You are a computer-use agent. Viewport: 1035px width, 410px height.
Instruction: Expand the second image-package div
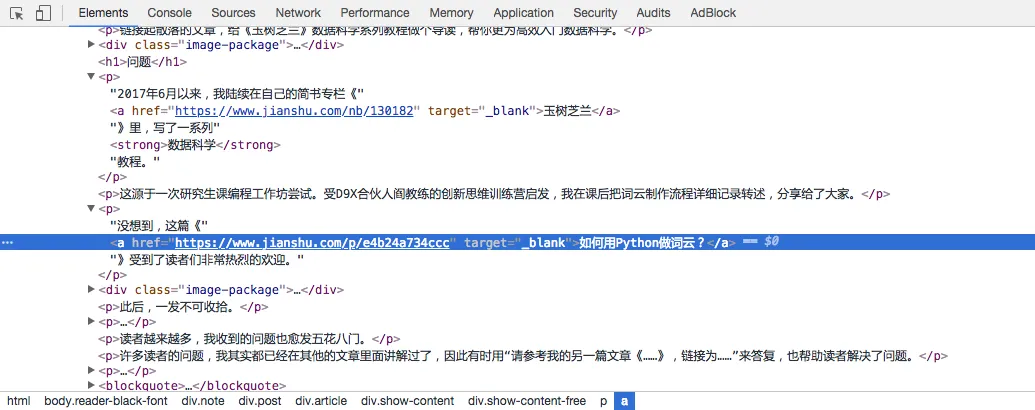coord(91,290)
